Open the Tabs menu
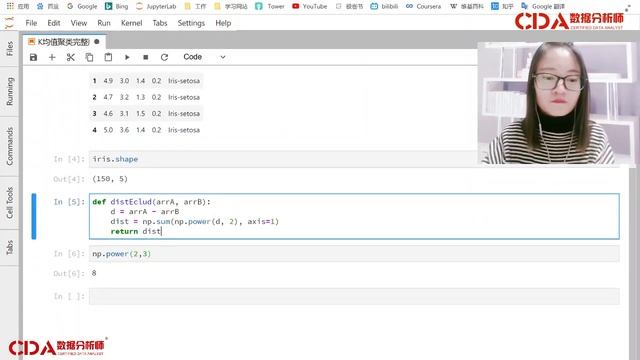The height and width of the screenshot is (360, 640). 160,23
